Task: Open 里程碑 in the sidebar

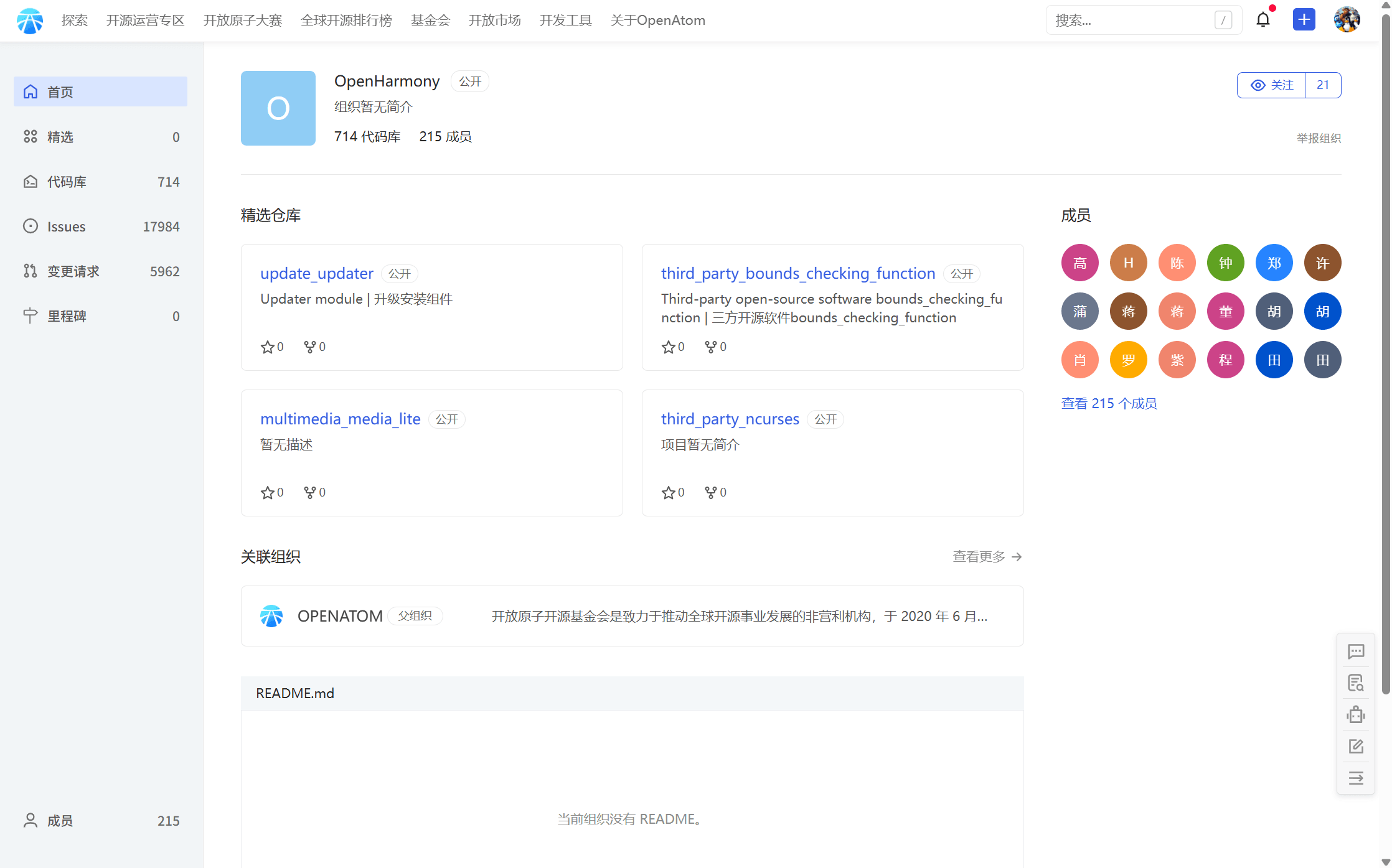Action: (x=100, y=315)
